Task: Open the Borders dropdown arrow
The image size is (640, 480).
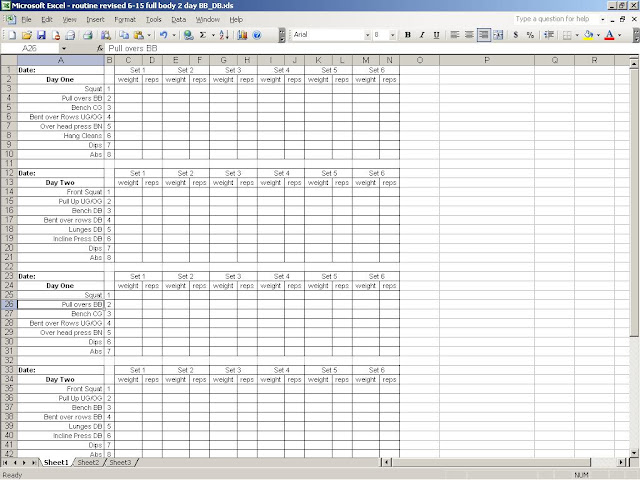Action: tap(577, 35)
